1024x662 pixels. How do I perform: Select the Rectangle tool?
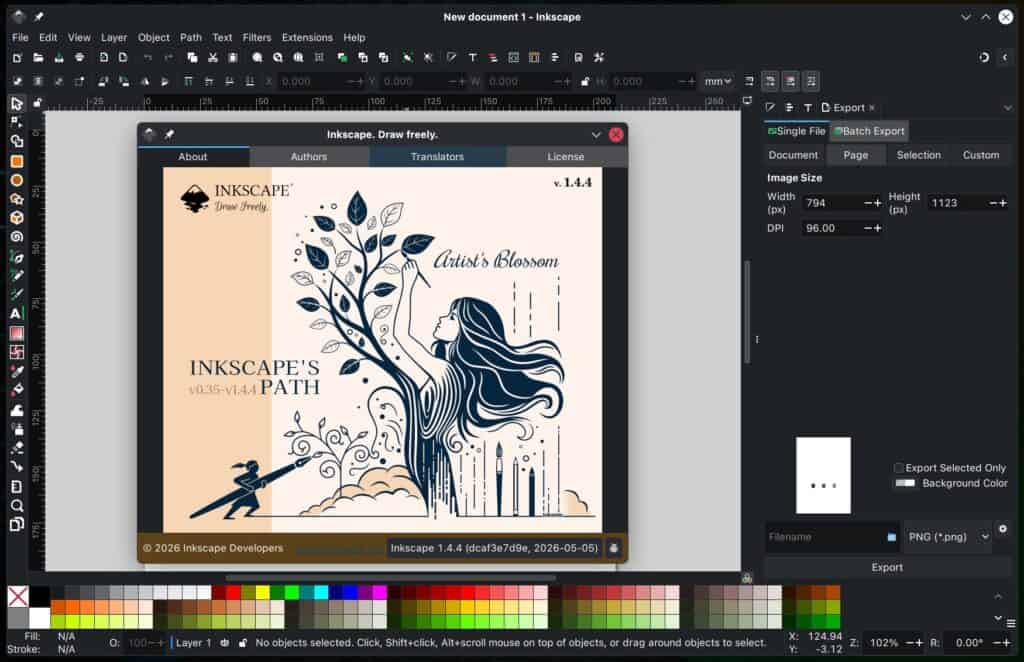point(16,161)
